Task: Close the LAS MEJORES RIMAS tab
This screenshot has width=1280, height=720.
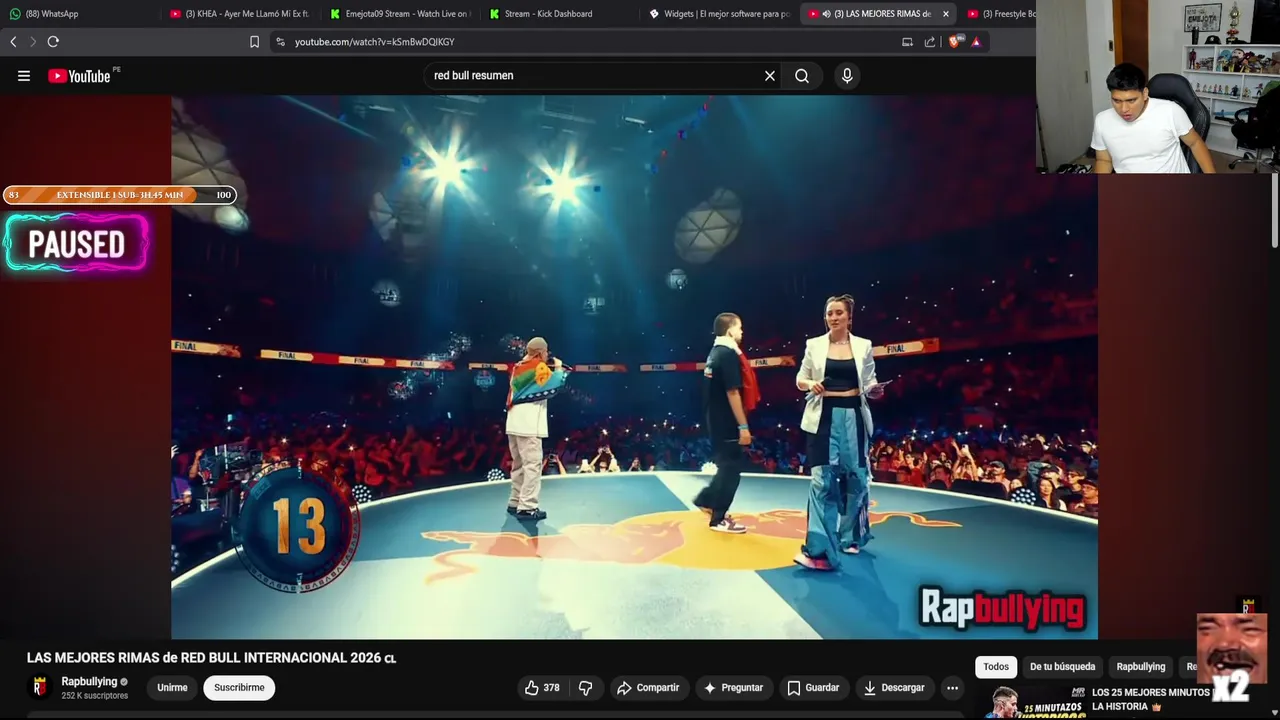Action: click(946, 14)
